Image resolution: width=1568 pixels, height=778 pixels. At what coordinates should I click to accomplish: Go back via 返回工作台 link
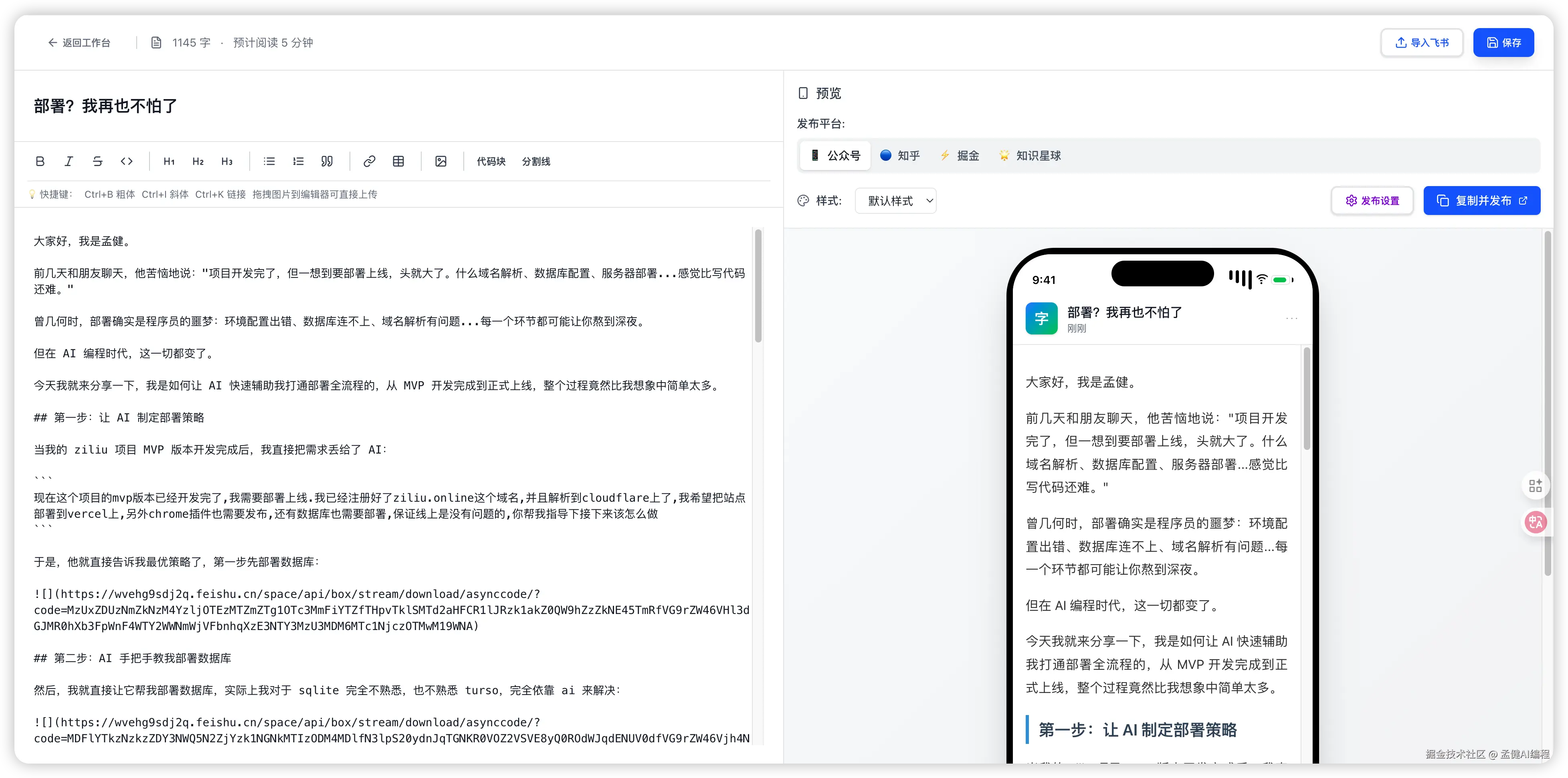[x=79, y=43]
